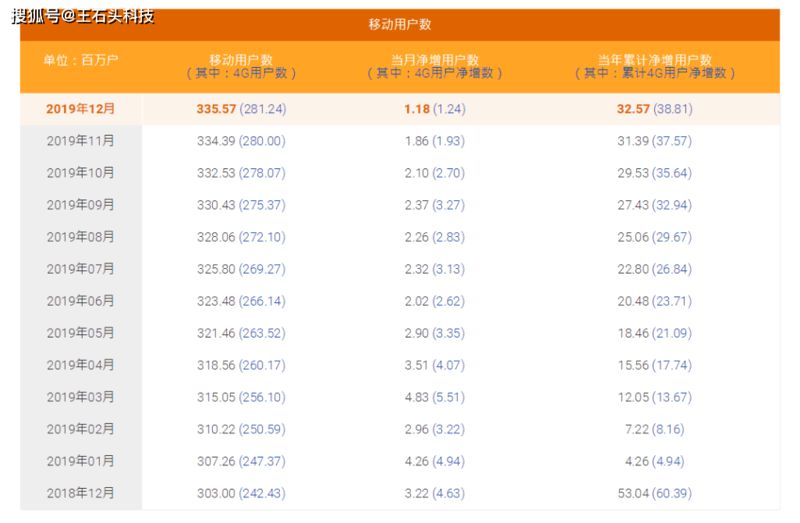Viewport: 800px width, 523px height.
Task: Click the 单位:百万户 header cell
Action: 81,61
